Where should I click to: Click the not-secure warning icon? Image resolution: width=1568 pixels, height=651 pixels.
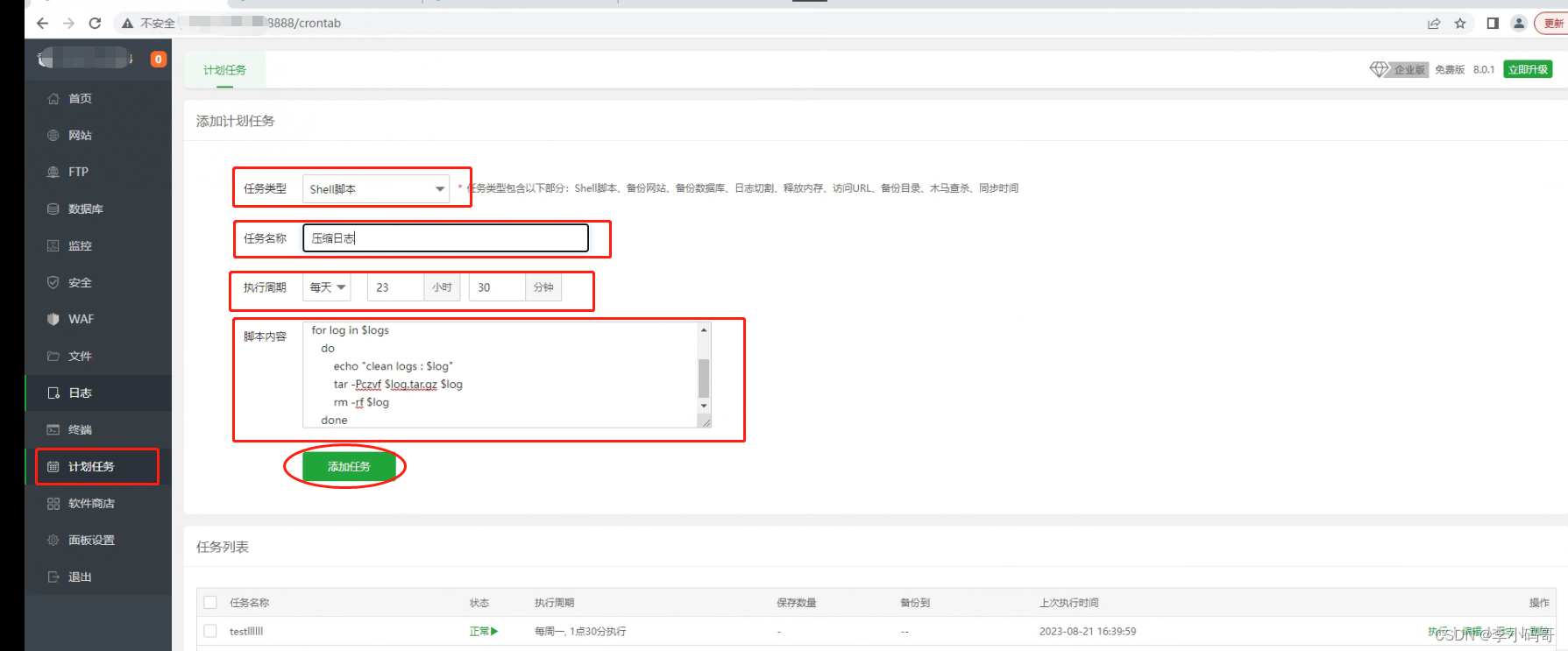point(128,24)
